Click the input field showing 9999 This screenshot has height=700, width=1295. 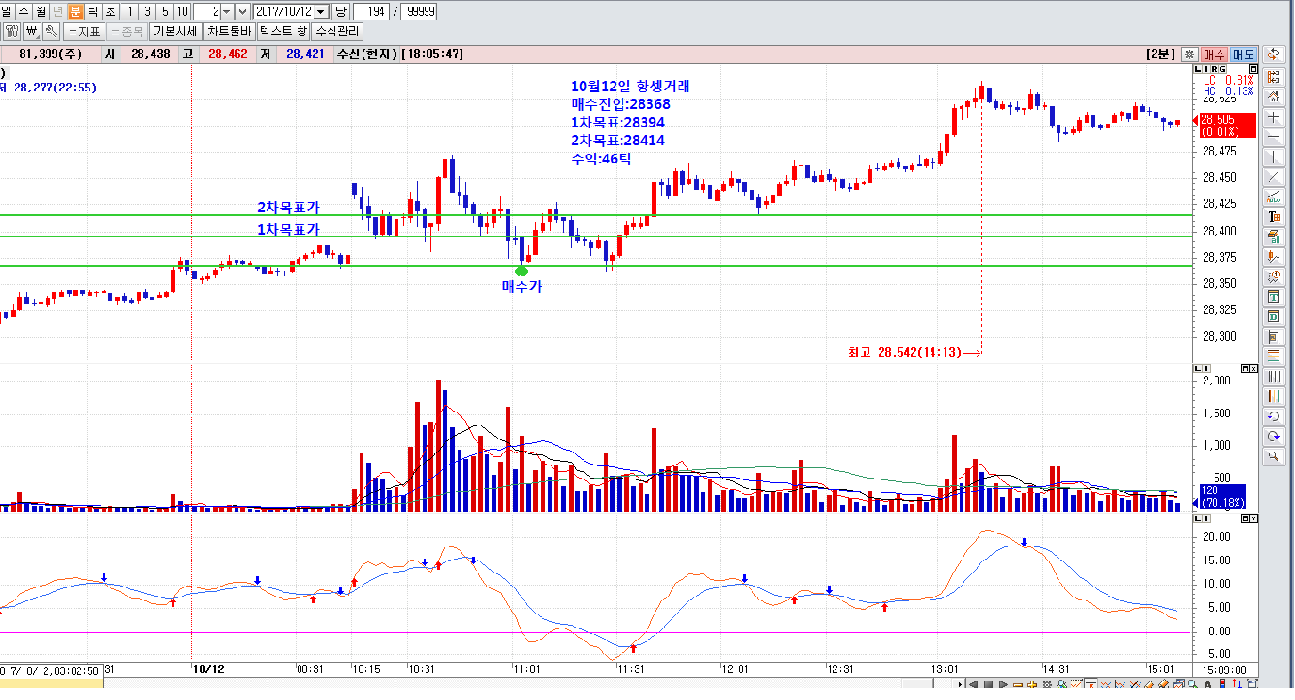tap(419, 11)
